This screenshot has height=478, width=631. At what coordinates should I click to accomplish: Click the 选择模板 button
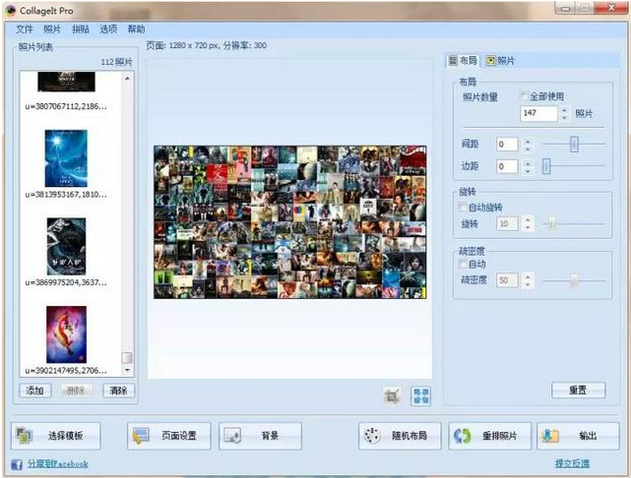pyautogui.click(x=56, y=436)
